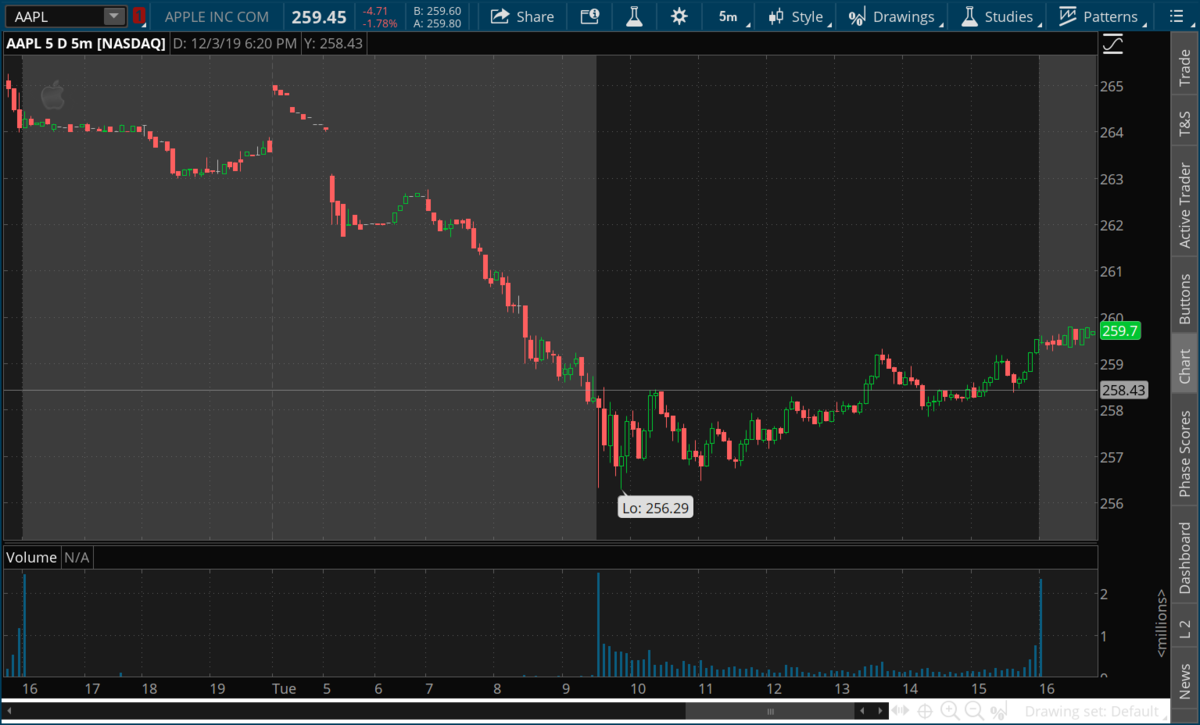The height and width of the screenshot is (725, 1200).
Task: Click the APPLE INC COM company name
Action: [x=216, y=17]
